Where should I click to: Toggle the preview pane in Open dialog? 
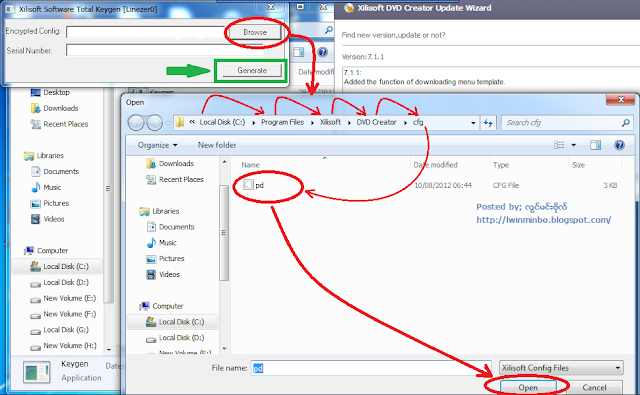(595, 145)
